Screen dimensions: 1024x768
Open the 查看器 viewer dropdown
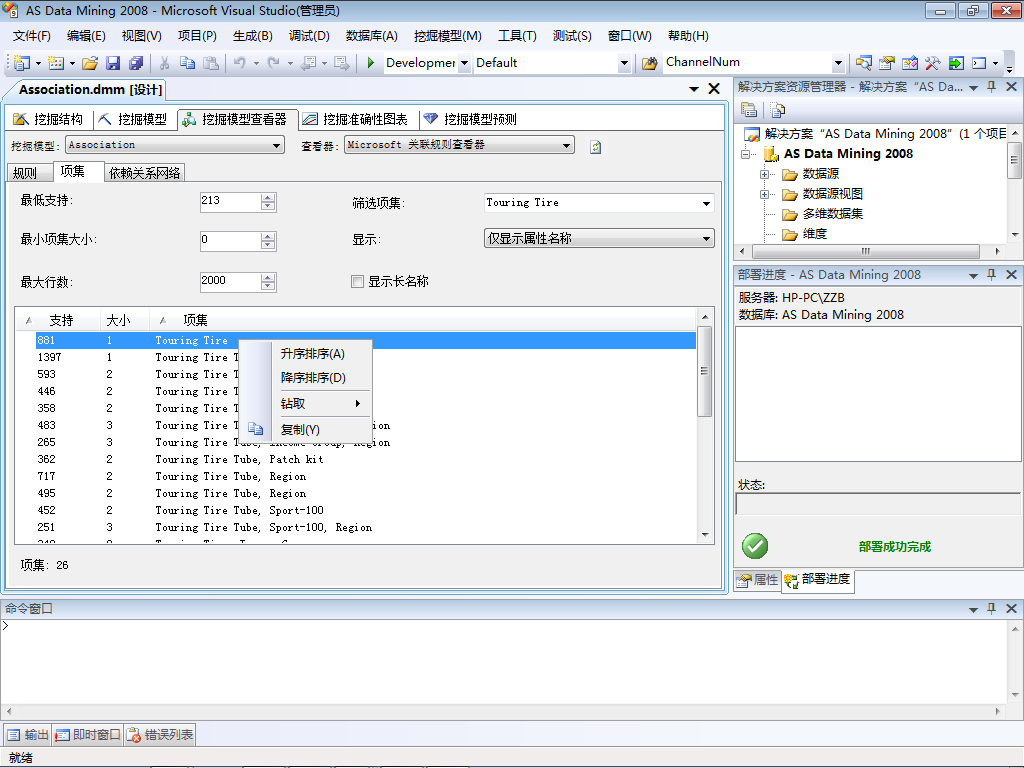566,145
